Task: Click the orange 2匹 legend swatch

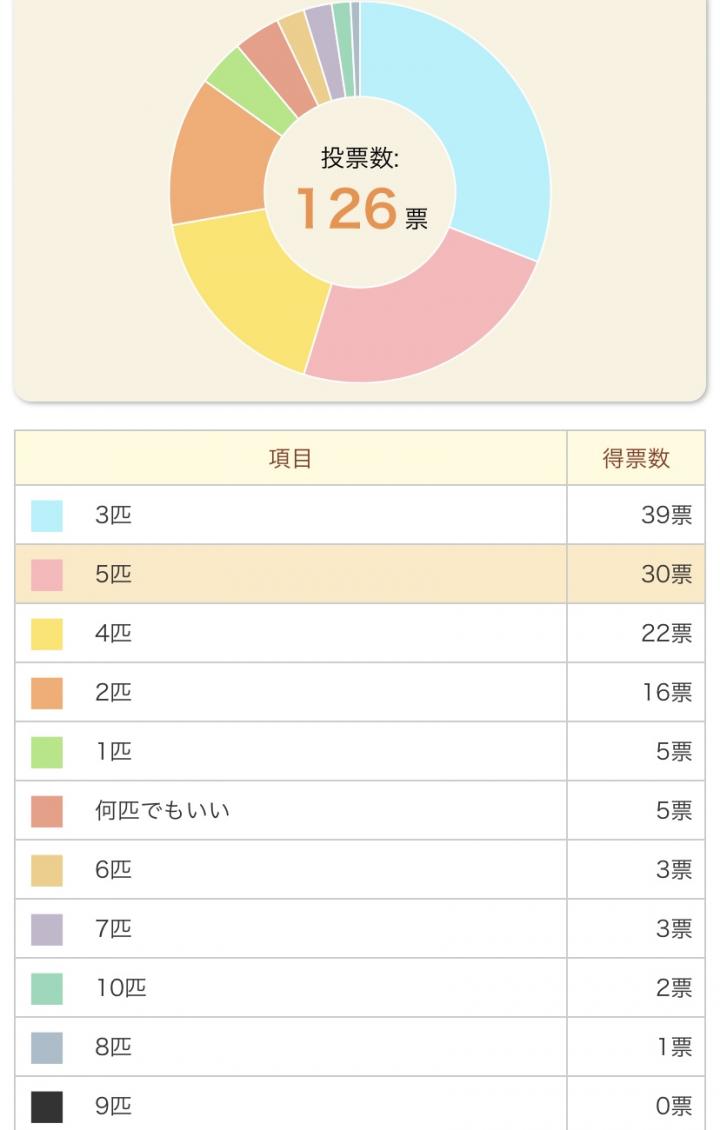Action: coord(47,693)
